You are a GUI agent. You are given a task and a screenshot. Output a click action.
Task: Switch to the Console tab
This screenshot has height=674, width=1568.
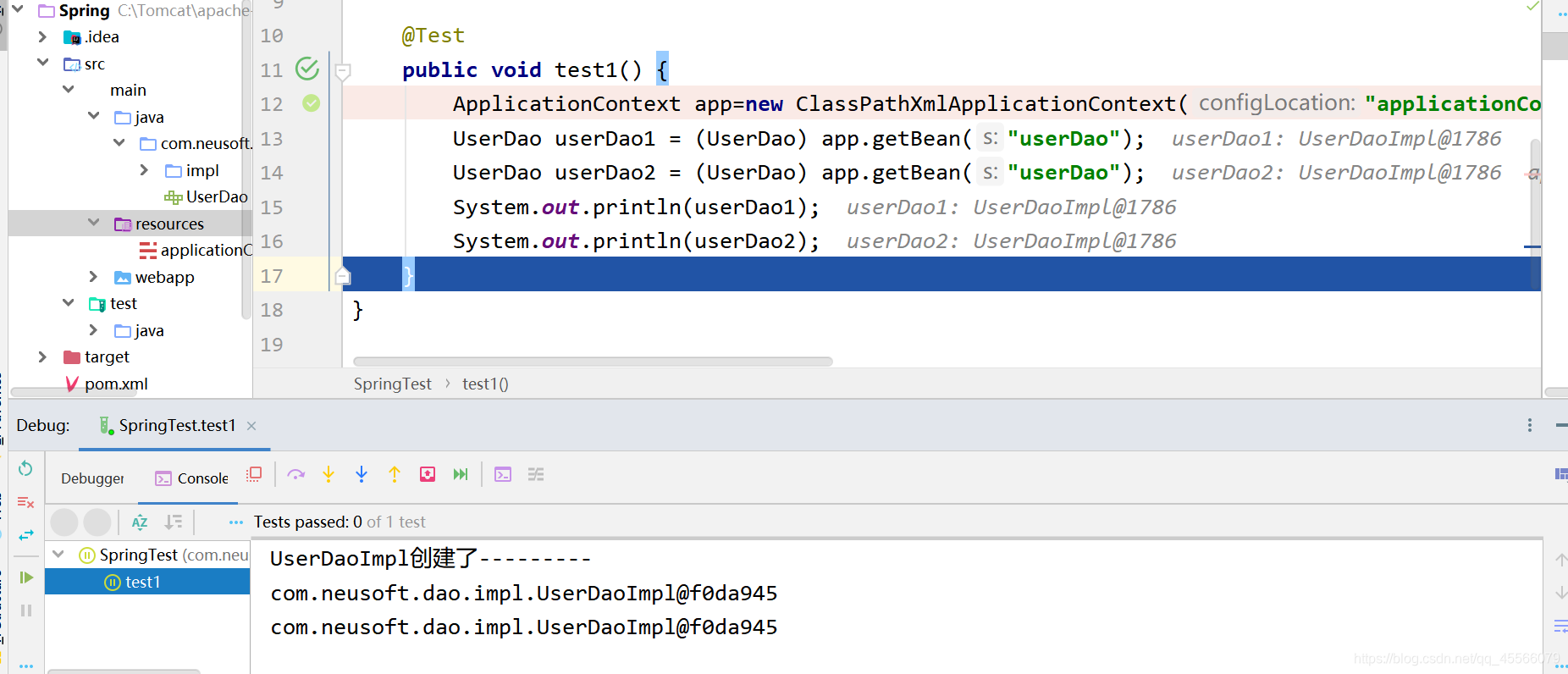click(x=191, y=478)
